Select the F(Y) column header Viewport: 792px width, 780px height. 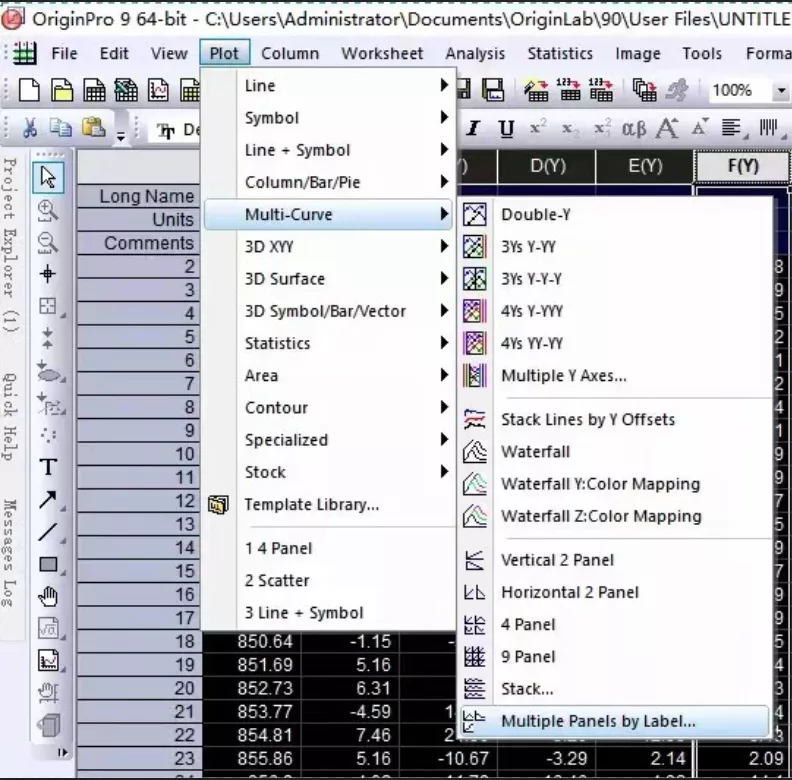click(x=743, y=166)
